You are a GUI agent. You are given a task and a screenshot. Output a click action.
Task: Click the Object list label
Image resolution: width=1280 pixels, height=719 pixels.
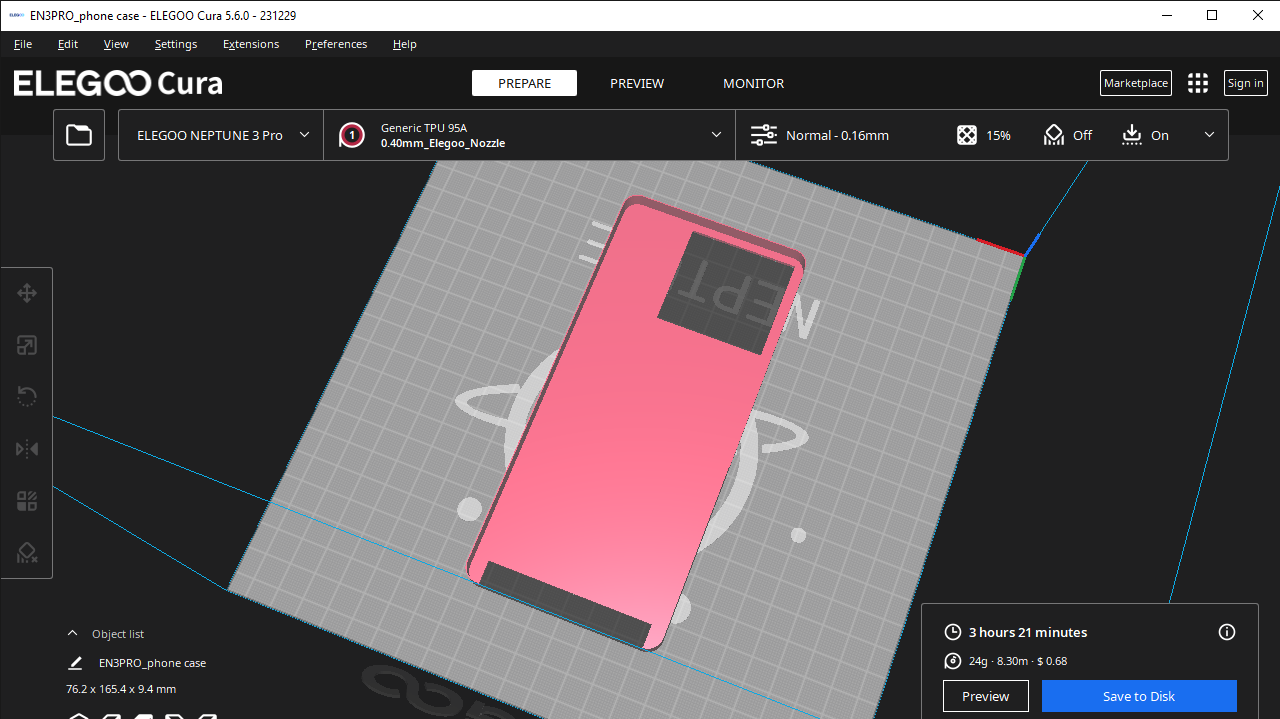click(x=118, y=634)
